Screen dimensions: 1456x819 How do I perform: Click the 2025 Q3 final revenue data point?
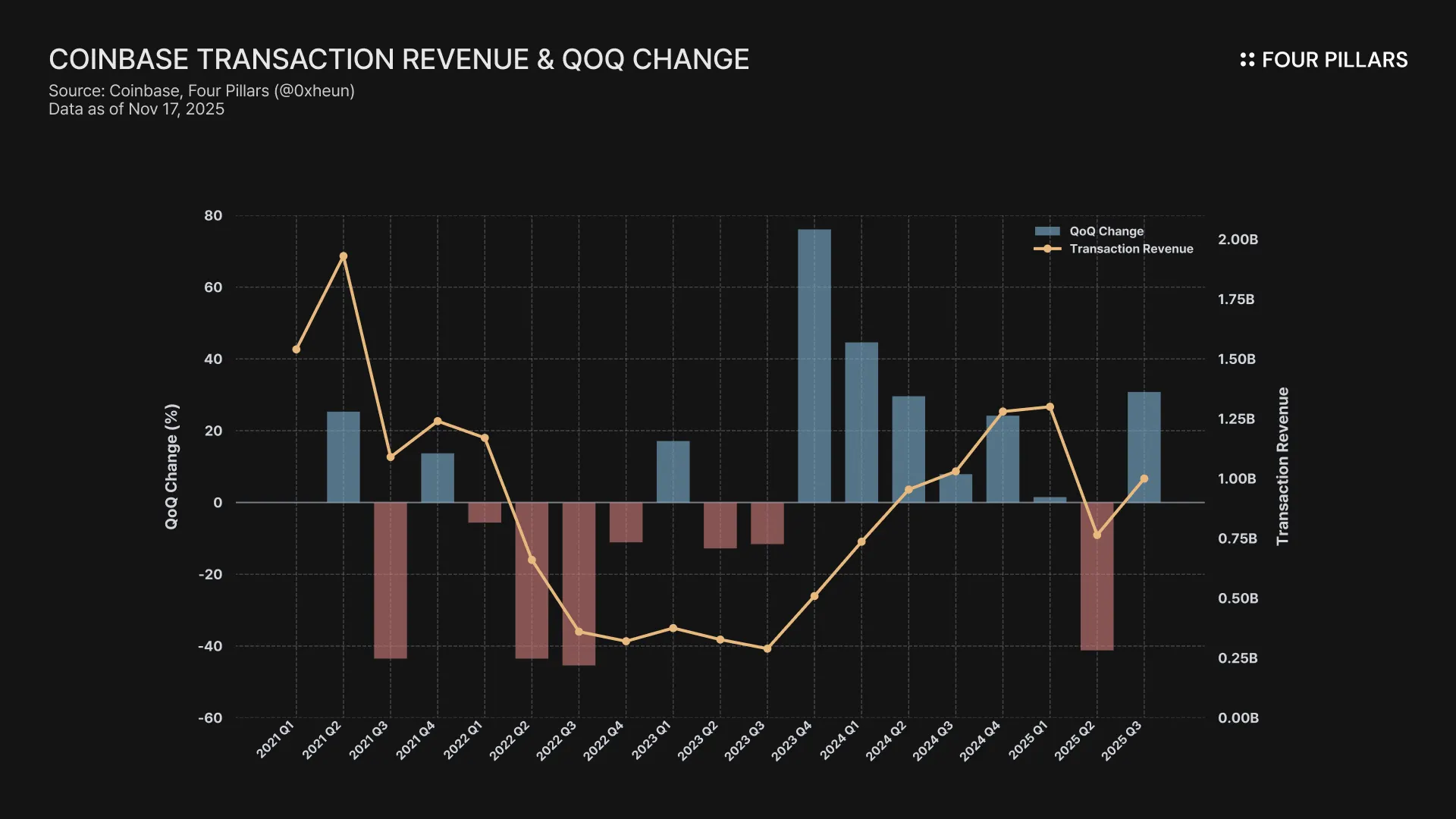pos(1144,479)
